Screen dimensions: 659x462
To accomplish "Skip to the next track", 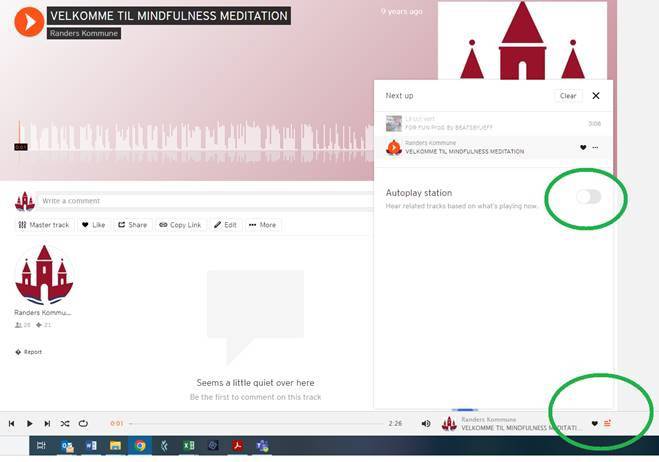I will [x=47, y=424].
